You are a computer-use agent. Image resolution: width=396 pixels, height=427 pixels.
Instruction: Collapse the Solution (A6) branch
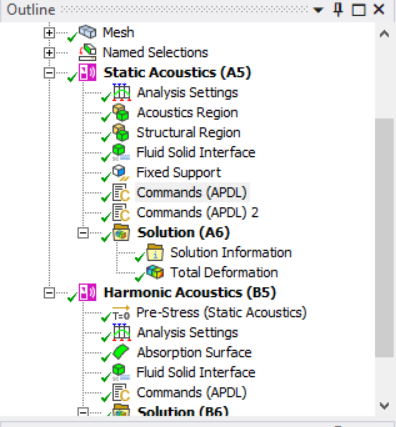83,233
